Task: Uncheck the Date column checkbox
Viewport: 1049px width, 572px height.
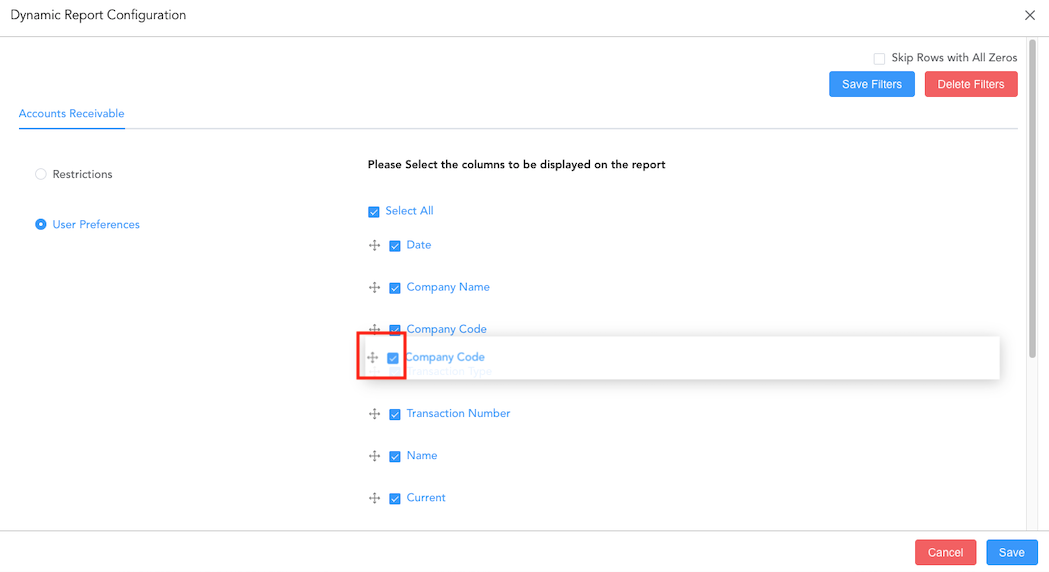Action: pos(395,246)
